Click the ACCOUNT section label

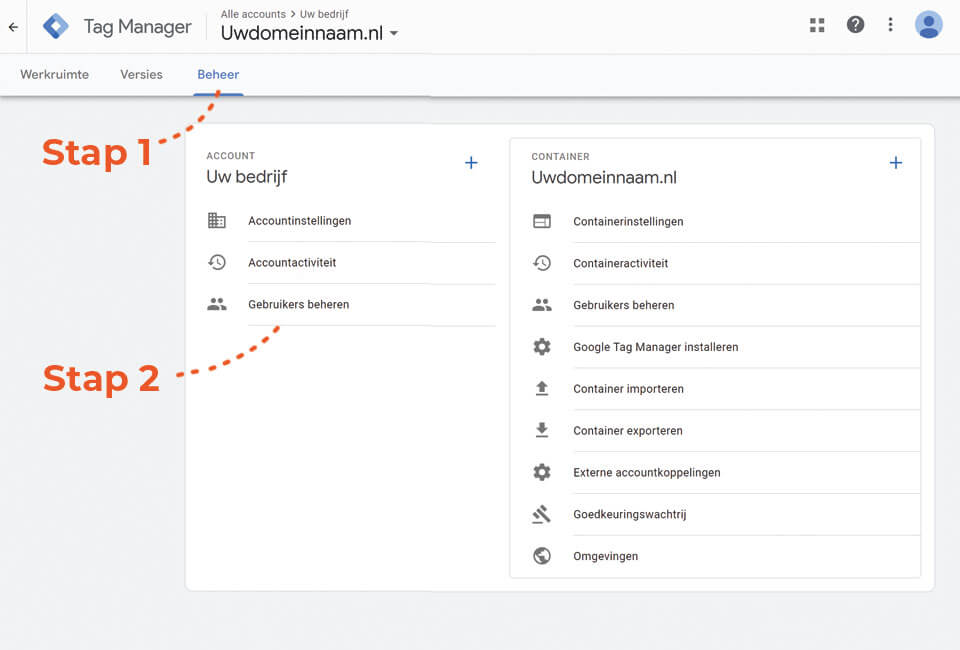tap(231, 156)
